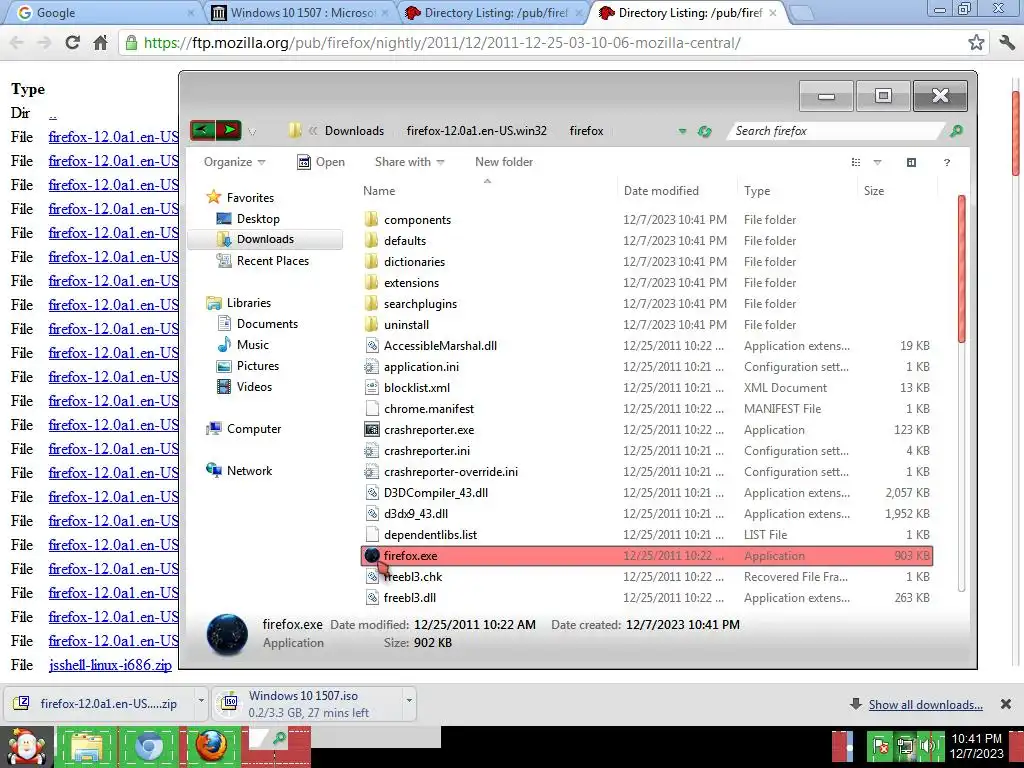Reload the Chrome page
The image size is (1024, 768).
click(x=72, y=42)
